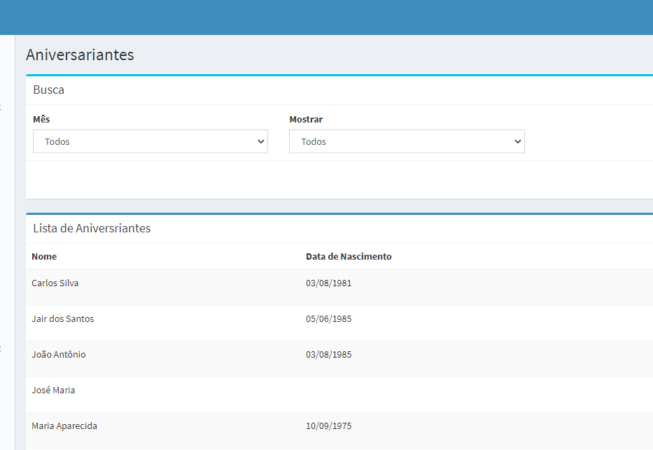Click birth date 05/06/1985
Screen dimensions: 653x450
(328, 319)
